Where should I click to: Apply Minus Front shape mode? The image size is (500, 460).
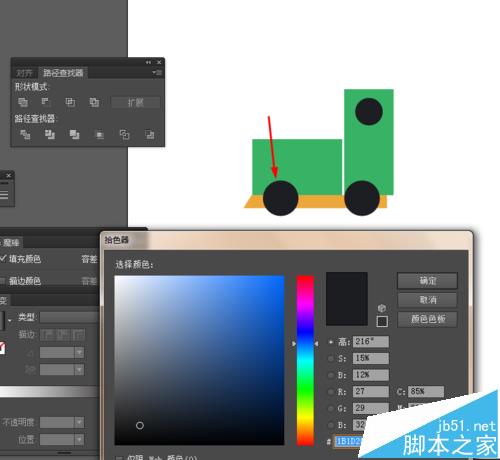(45, 102)
